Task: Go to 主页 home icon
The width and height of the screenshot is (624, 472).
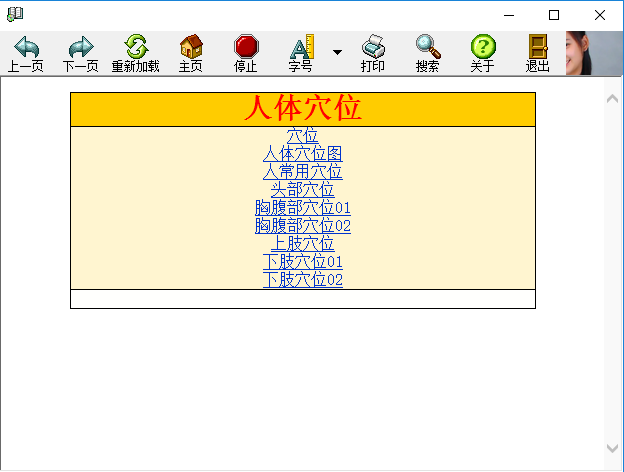Action: [190, 47]
